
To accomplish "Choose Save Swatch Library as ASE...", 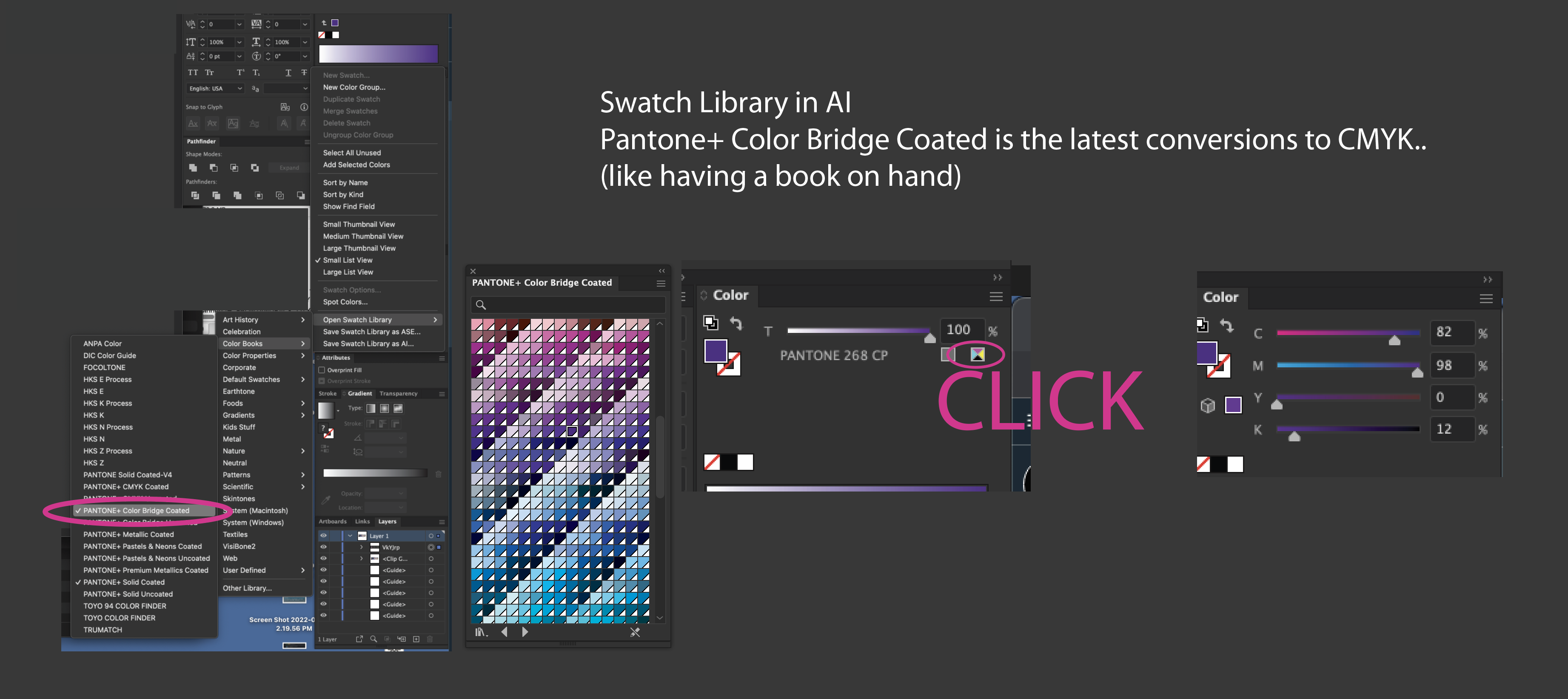I will (371, 332).
